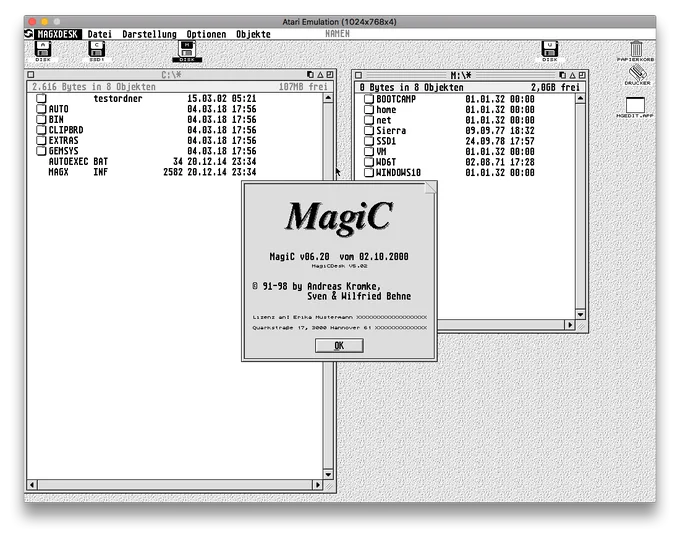Select the EXTRAS folder icon
Viewport: 680px width, 556px height.
(x=41, y=141)
